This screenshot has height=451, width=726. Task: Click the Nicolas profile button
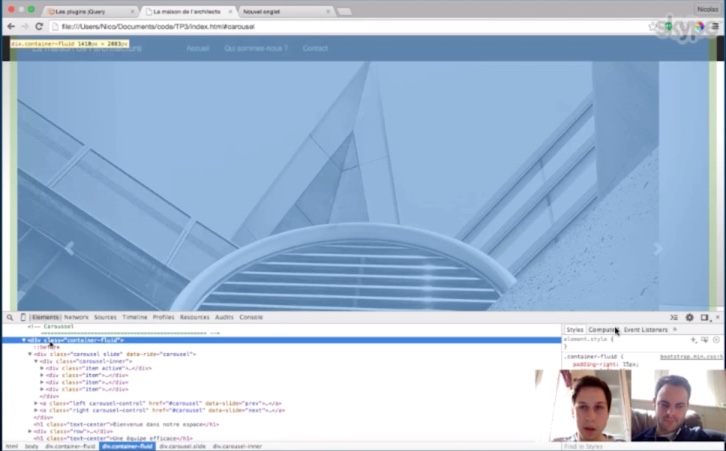[x=707, y=9]
